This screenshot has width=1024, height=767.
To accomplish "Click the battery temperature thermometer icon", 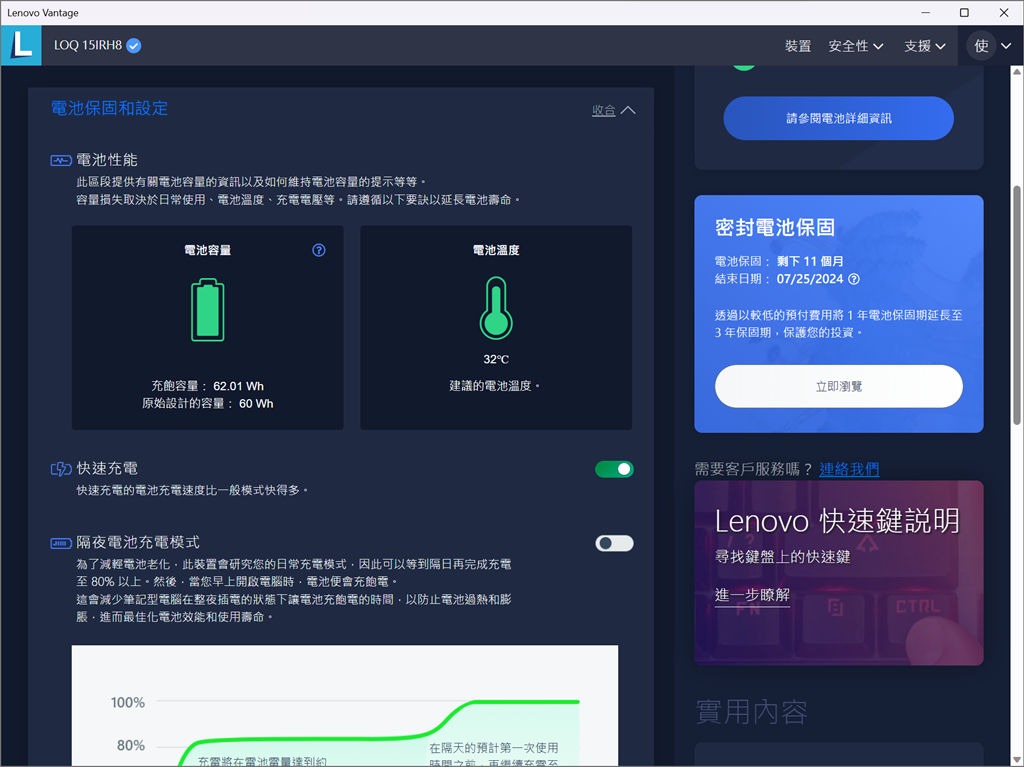I will (496, 310).
